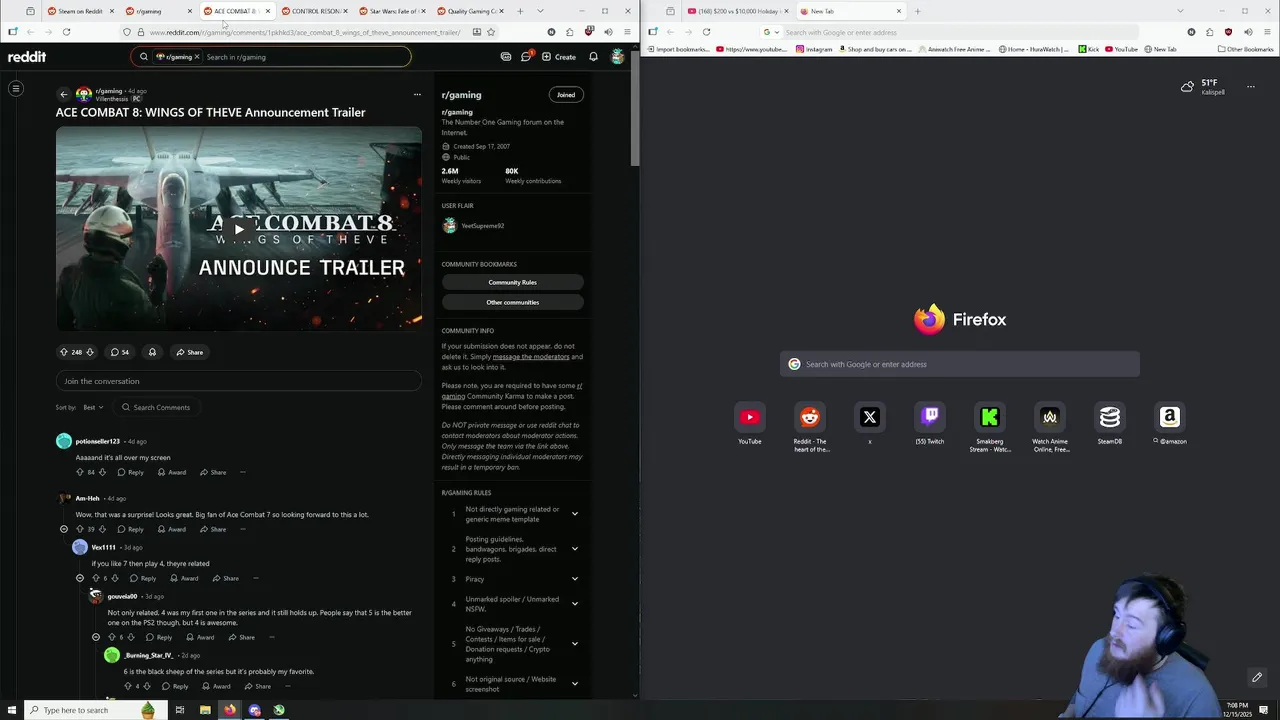
Task: Expand rule 2 Posting guidelines
Action: pyautogui.click(x=574, y=549)
